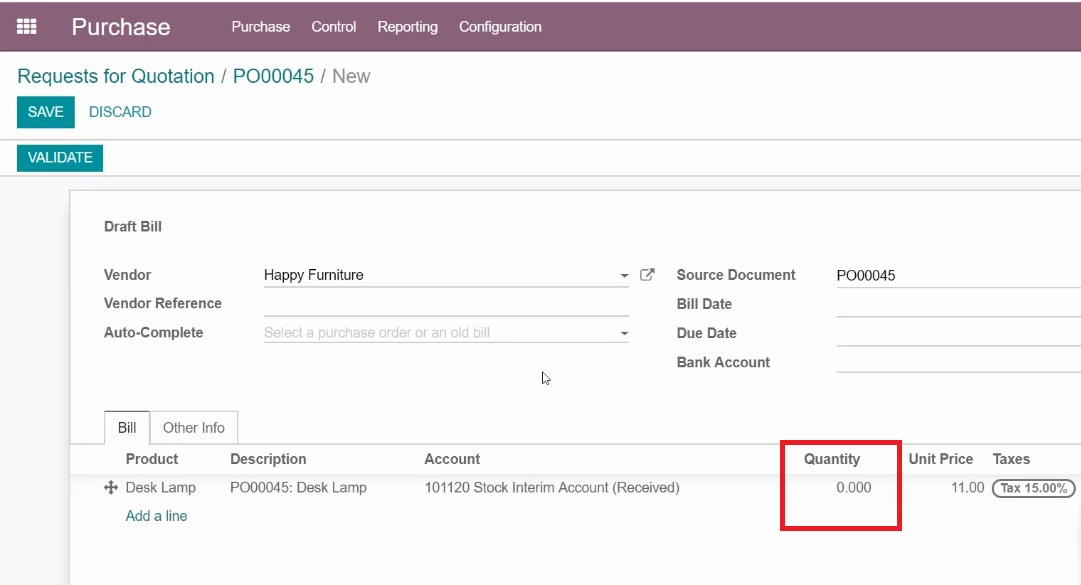Open the Purchase menu
Image resolution: width=1081 pixels, height=585 pixels.
(x=261, y=27)
